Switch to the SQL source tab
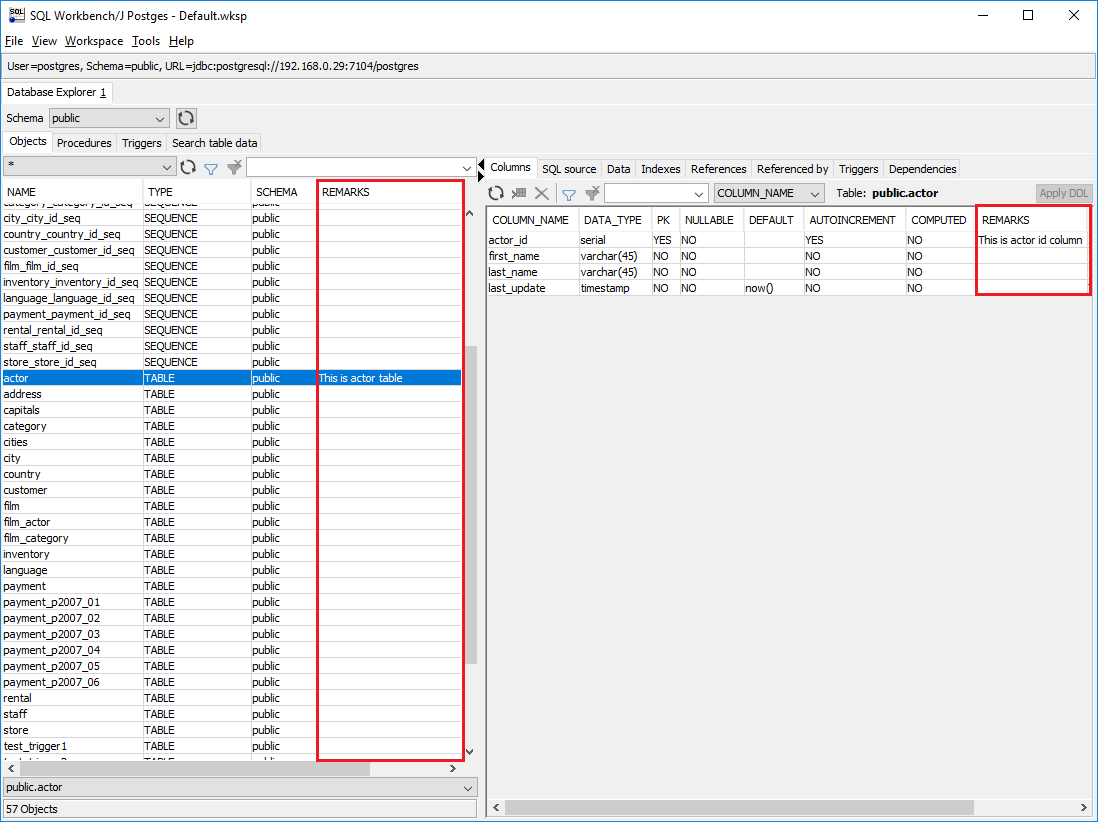 569,169
